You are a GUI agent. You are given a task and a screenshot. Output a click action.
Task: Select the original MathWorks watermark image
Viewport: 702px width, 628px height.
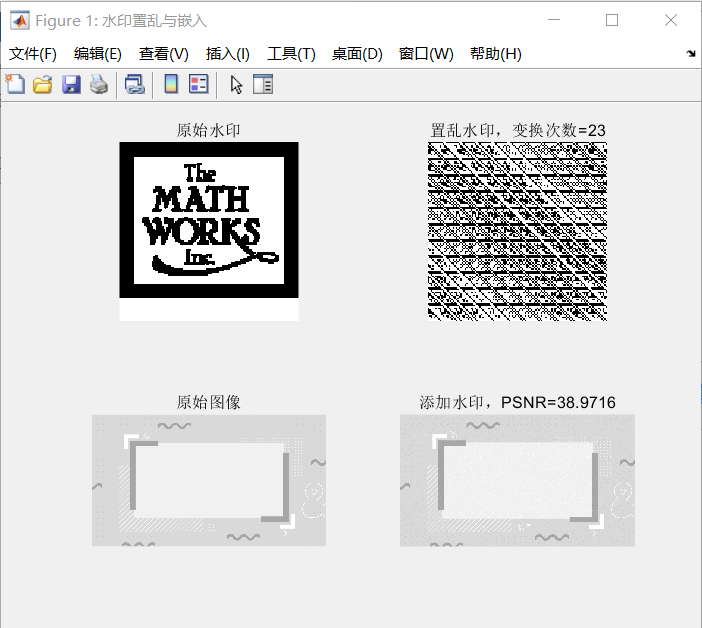(x=209, y=231)
